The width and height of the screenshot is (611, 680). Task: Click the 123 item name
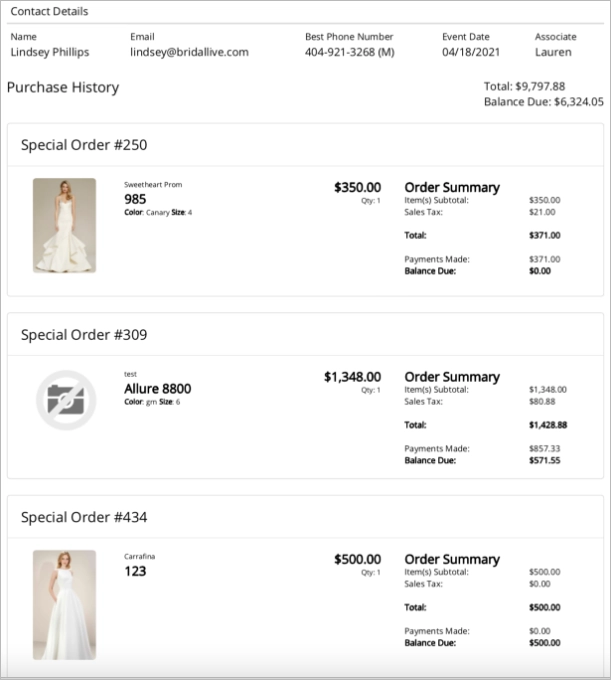coord(135,571)
